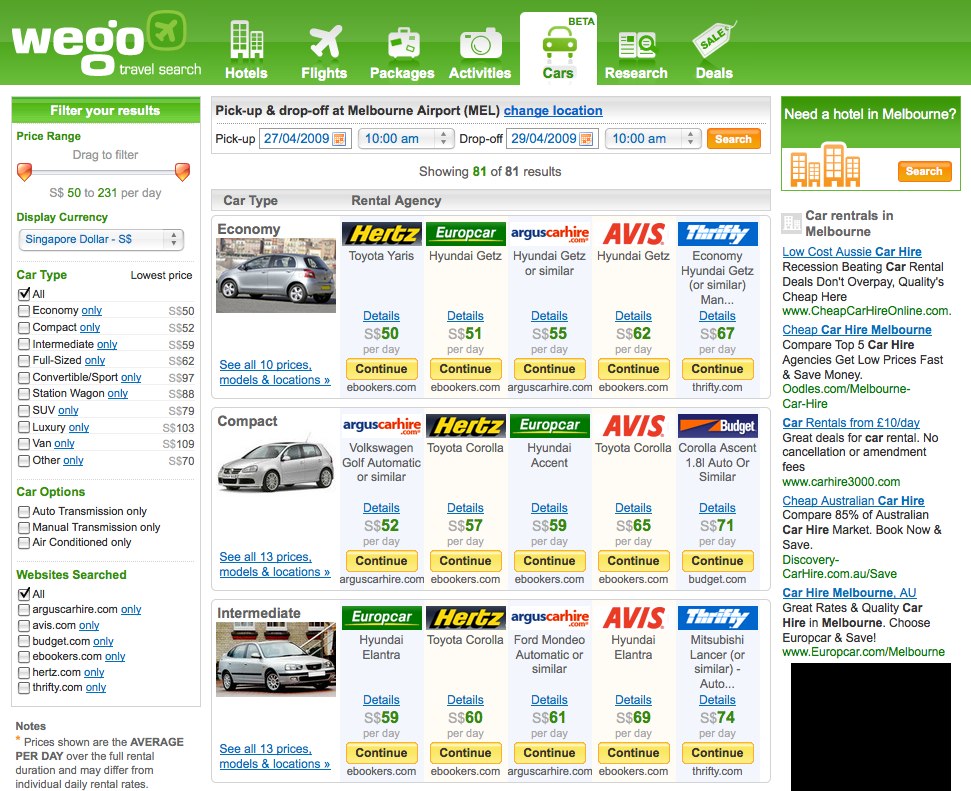Image resolution: width=971 pixels, height=791 pixels.
Task: Click the right price range slider handle
Action: click(x=182, y=172)
